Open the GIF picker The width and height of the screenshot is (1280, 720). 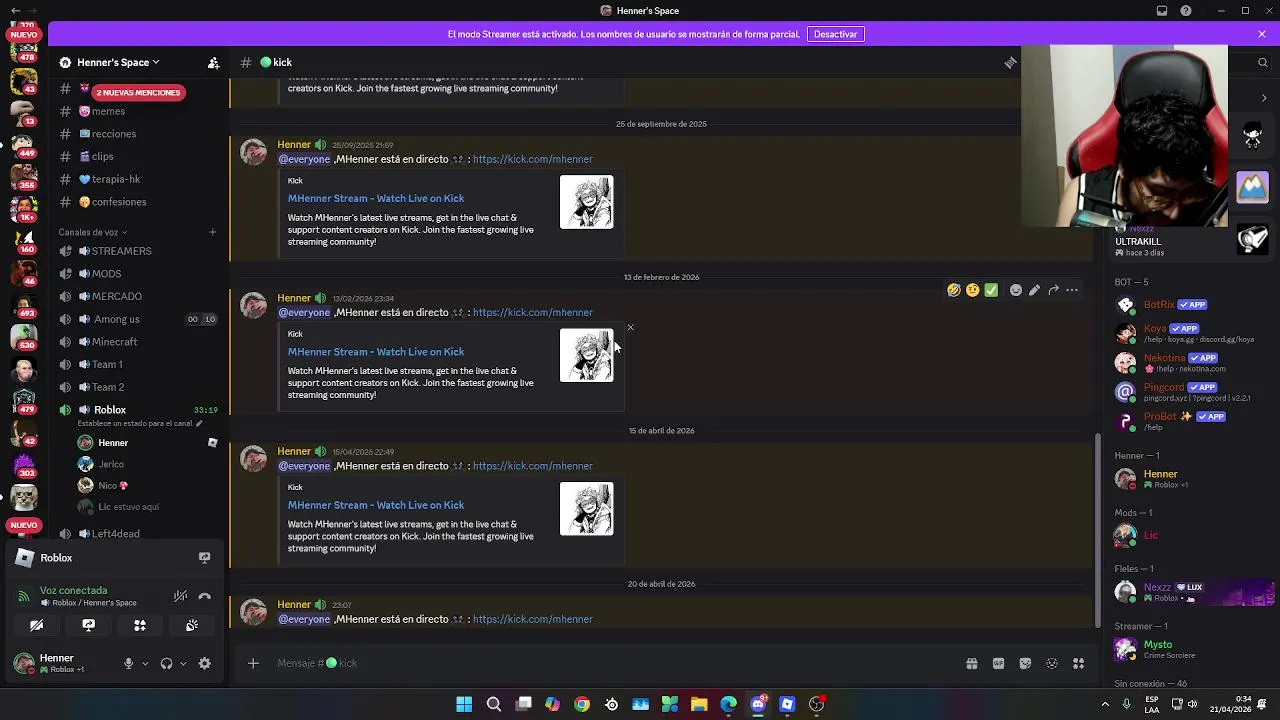coord(998,663)
